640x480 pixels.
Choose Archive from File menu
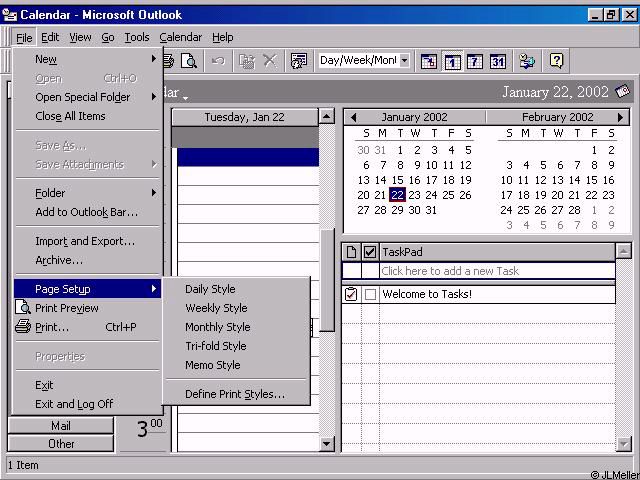coord(87,260)
